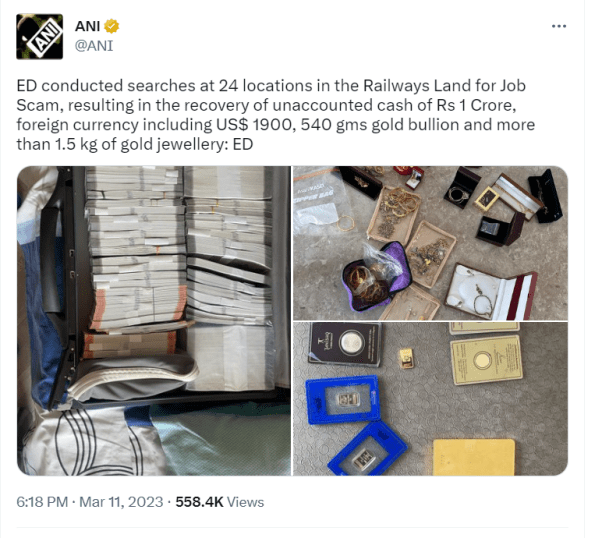
Task: Open the ANI profile avatar
Action: [40, 36]
